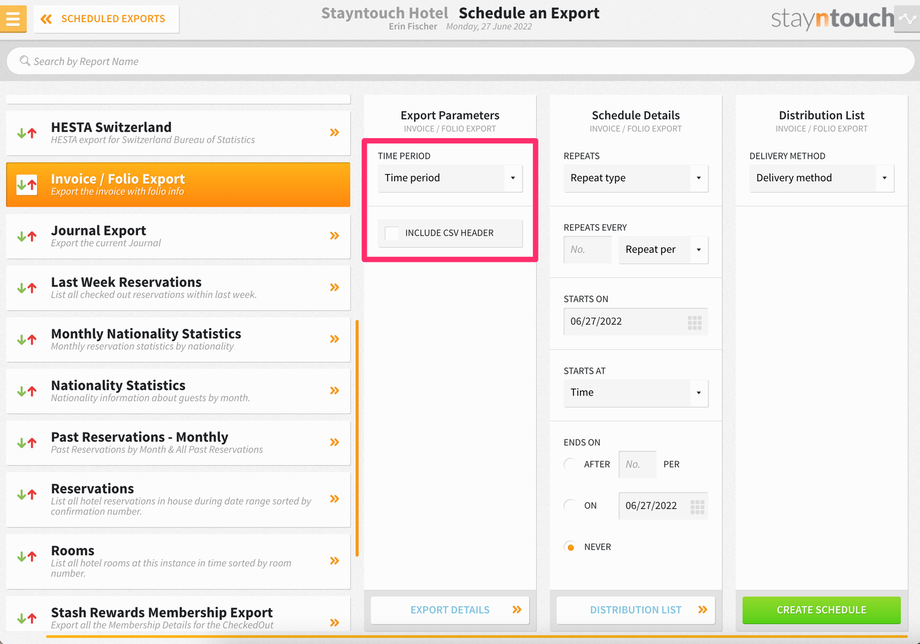Select the On radio button under Ends On
The image size is (920, 644).
pos(570,506)
